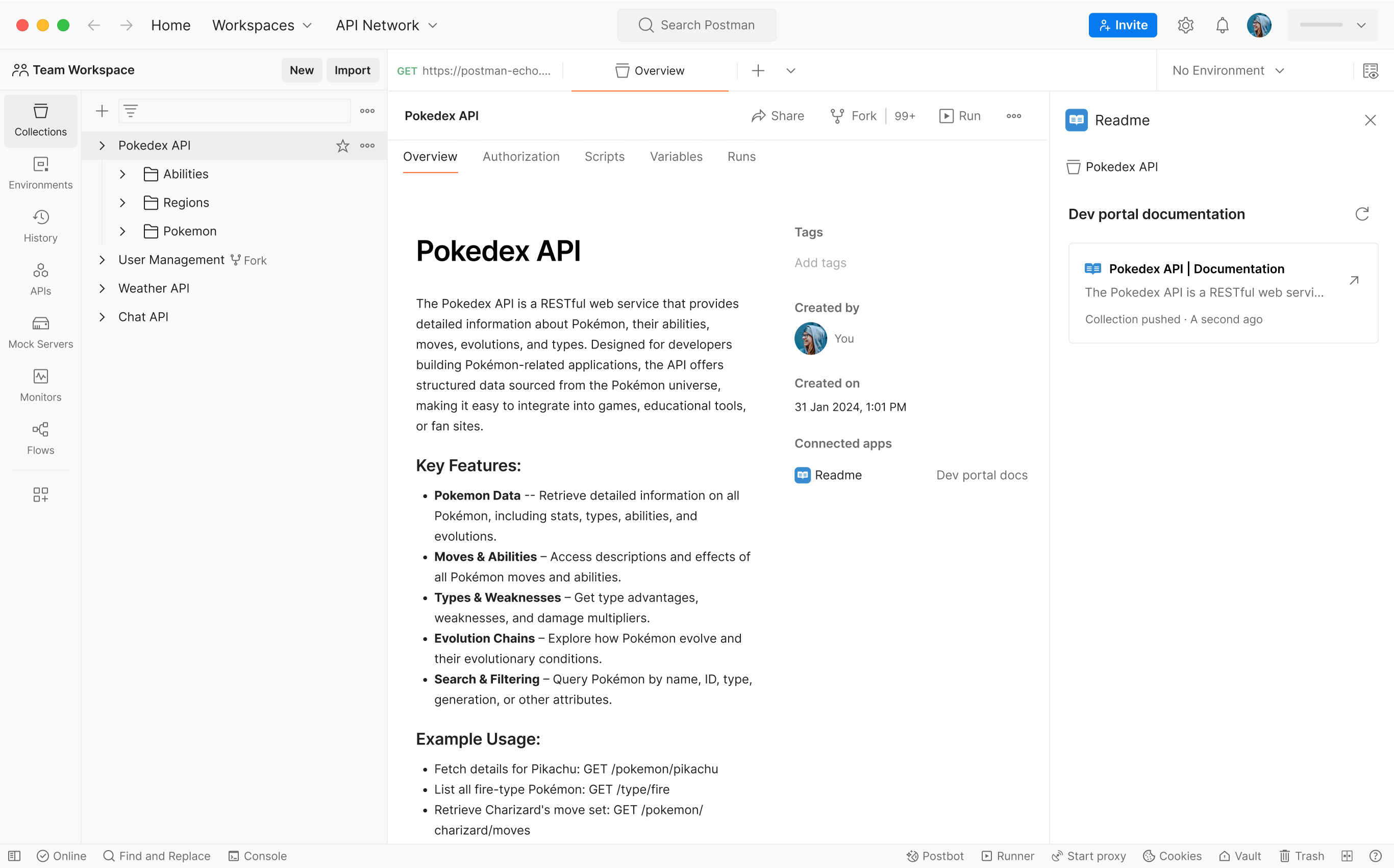The image size is (1394, 868).
Task: Click the Search Postman field
Action: (x=696, y=24)
